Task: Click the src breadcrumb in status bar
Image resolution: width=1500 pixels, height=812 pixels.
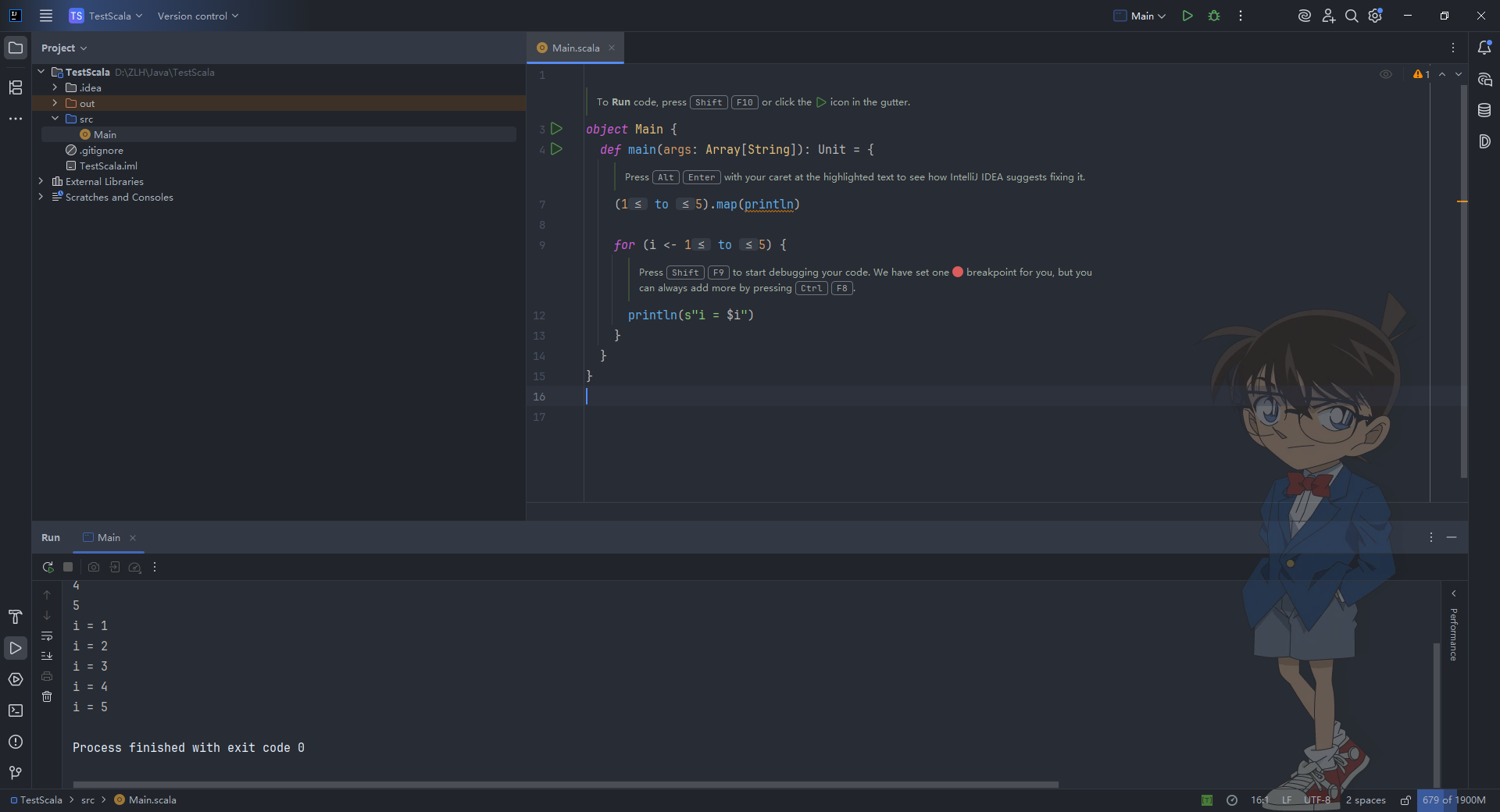Action: pyautogui.click(x=87, y=800)
